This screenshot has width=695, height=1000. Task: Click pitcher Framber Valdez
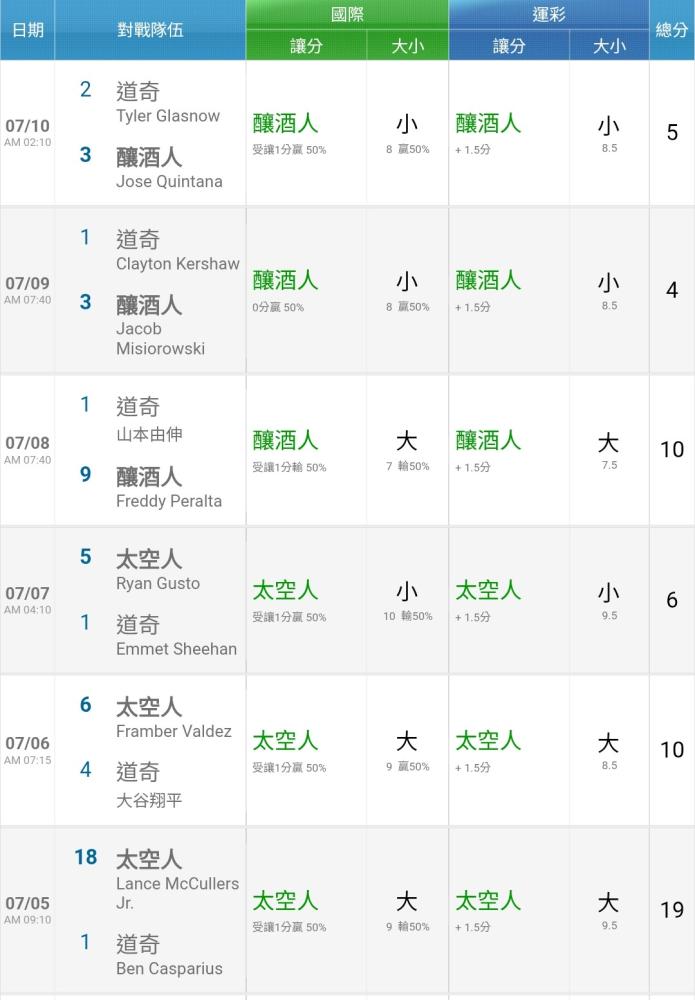pyautogui.click(x=173, y=732)
